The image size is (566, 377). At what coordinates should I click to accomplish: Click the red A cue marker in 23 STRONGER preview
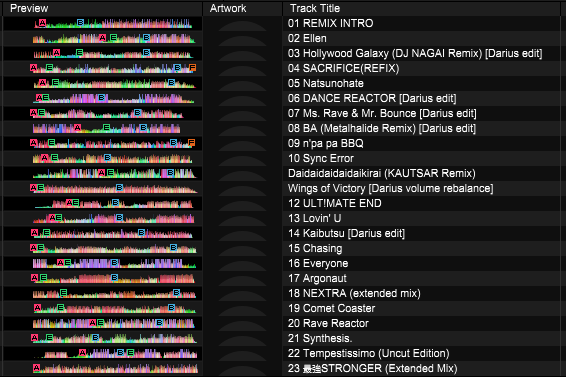[36, 368]
